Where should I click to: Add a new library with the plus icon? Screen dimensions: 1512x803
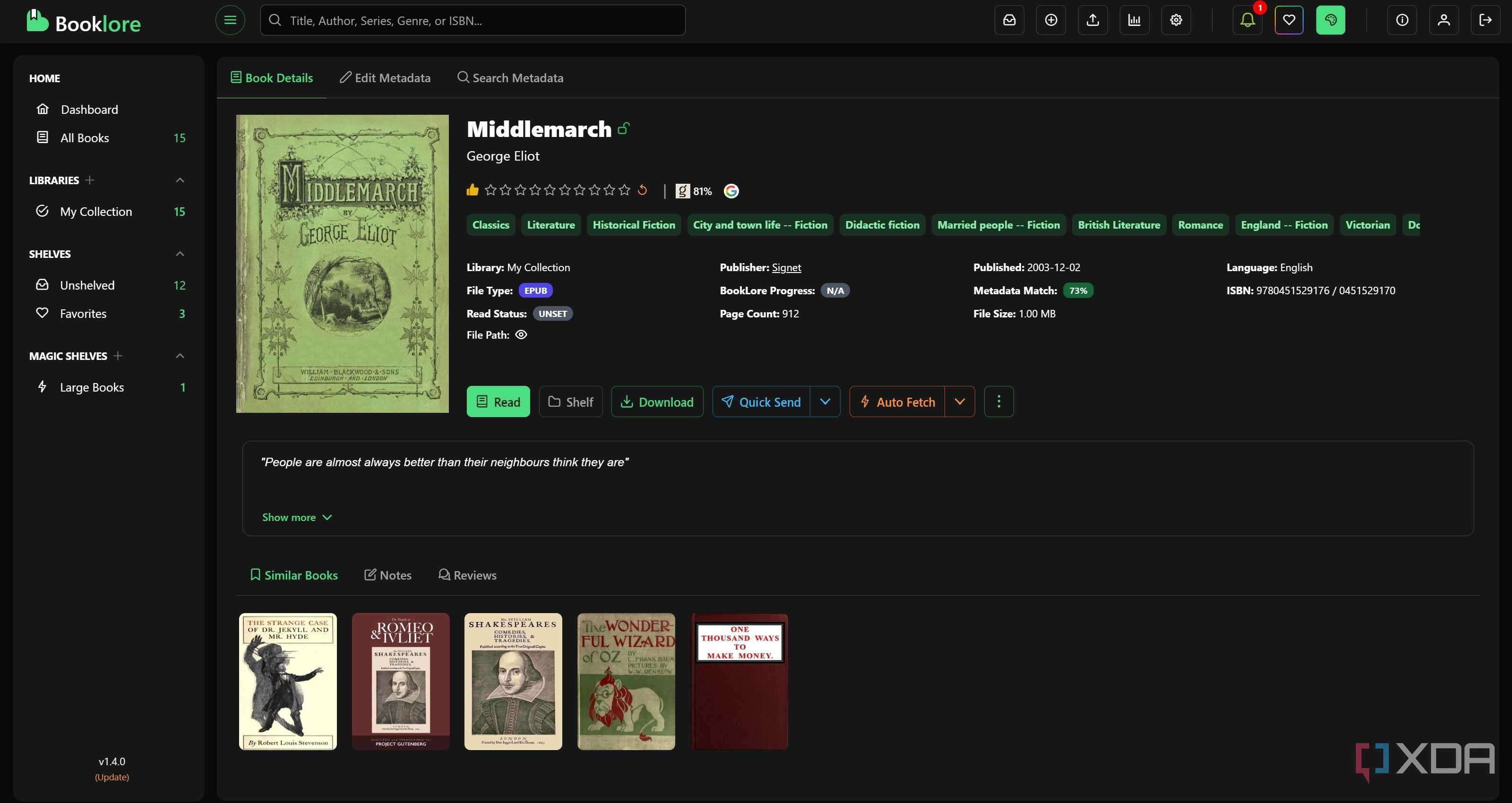(x=89, y=180)
